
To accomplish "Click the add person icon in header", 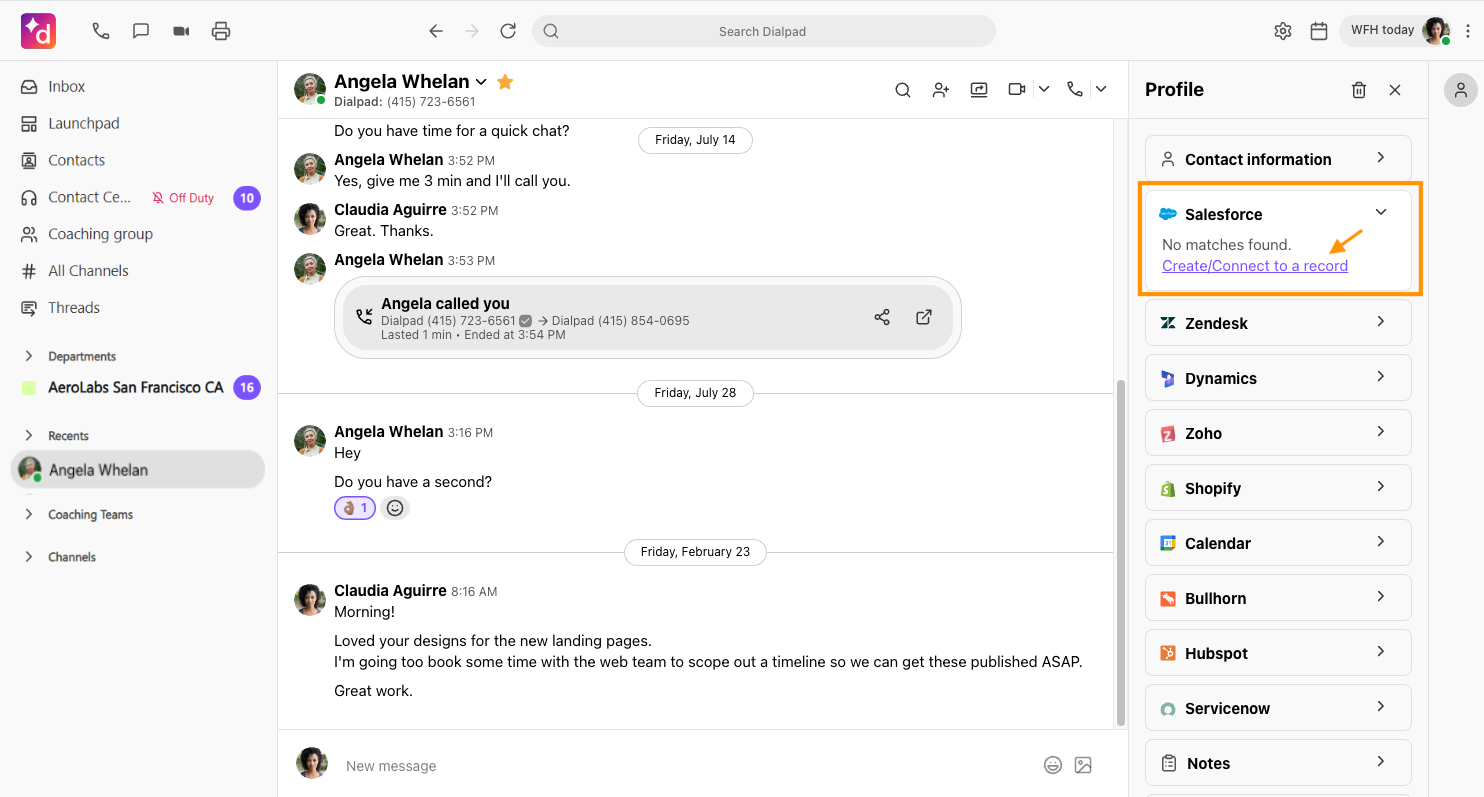I will click(941, 90).
